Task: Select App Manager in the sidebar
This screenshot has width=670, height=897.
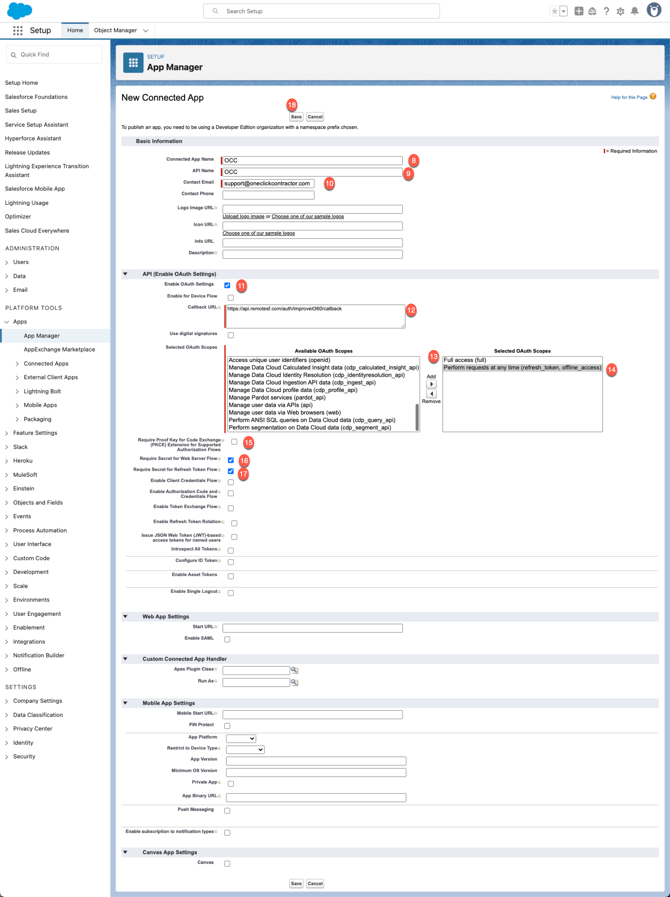Action: coord(42,336)
